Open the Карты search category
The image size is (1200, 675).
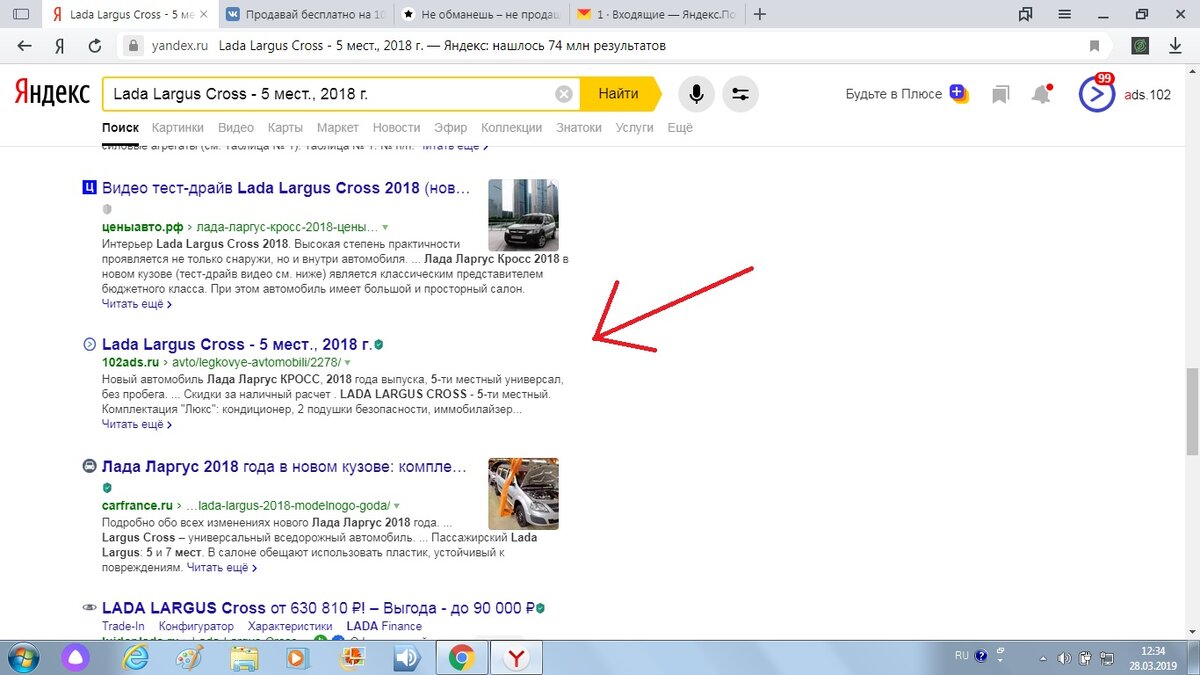point(285,127)
